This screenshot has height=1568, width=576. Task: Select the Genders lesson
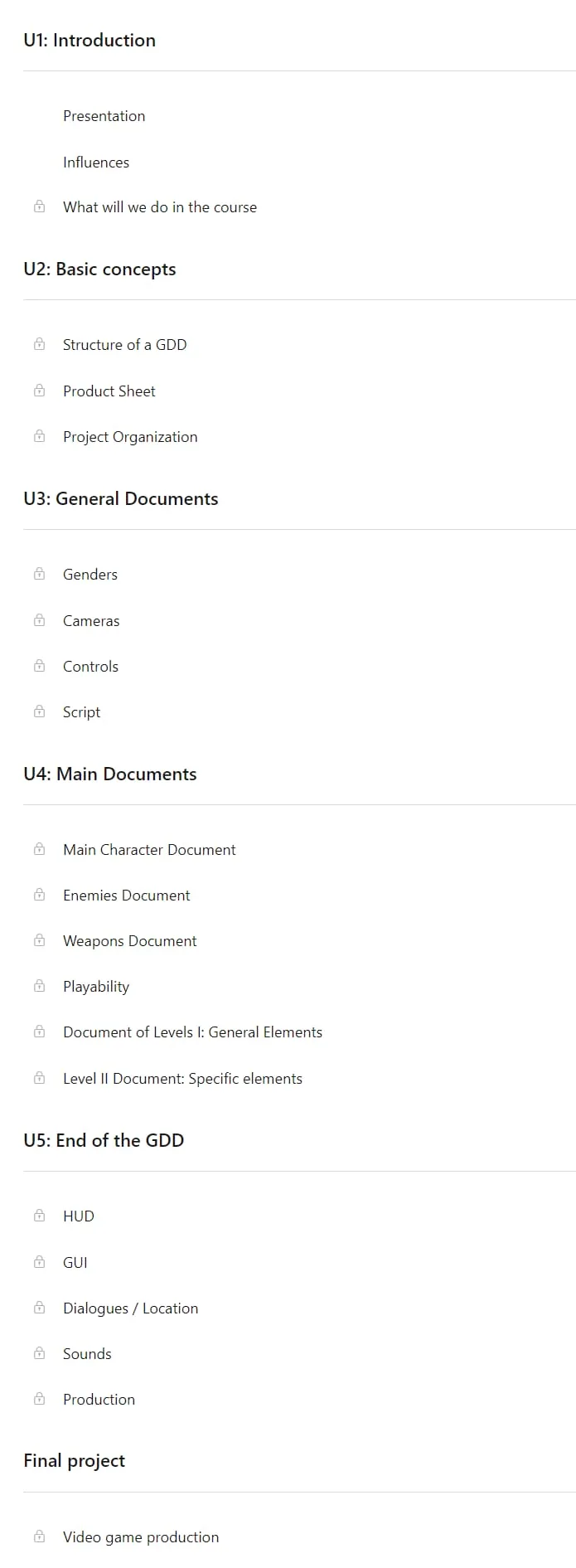(x=90, y=575)
